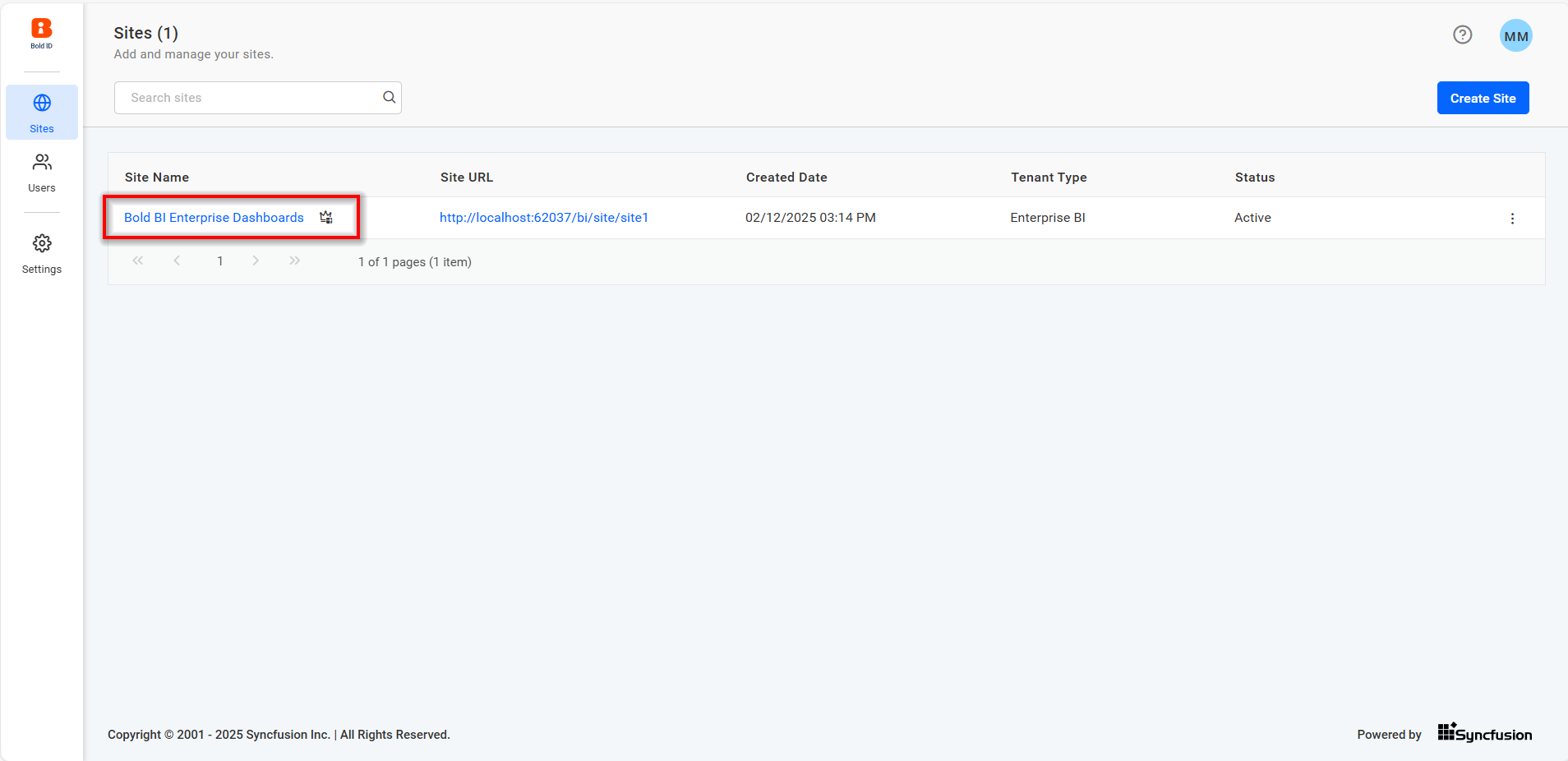
Task: Open the localhost site URL link
Action: 543,218
